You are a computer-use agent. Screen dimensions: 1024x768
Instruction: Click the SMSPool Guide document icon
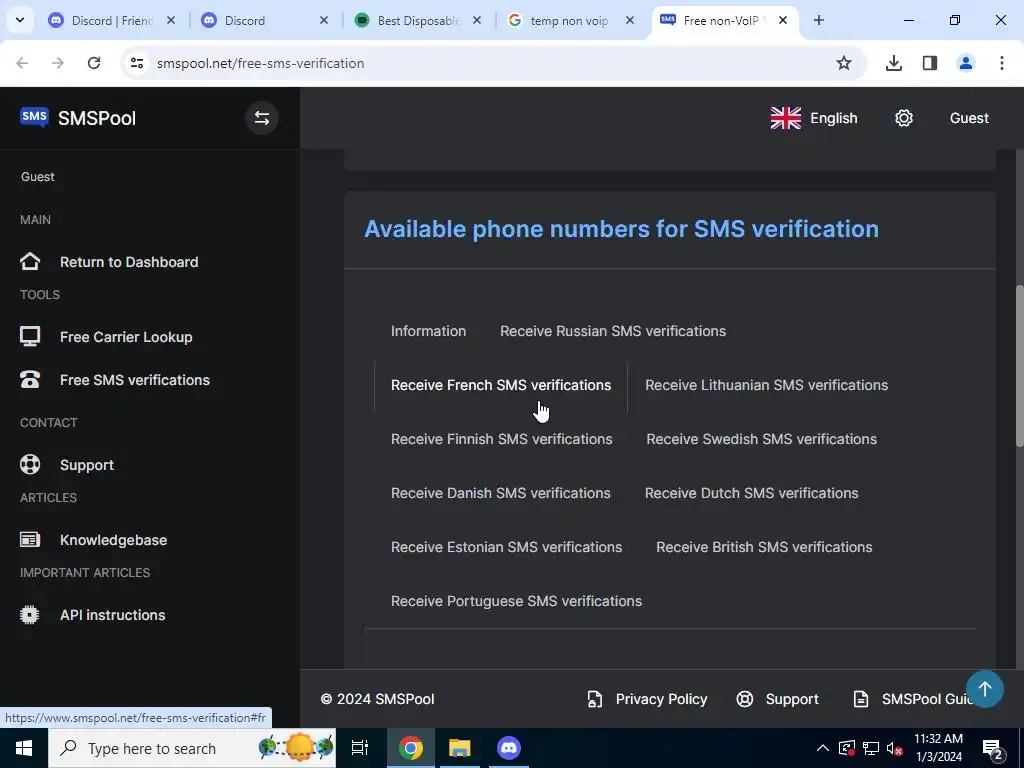(861, 699)
